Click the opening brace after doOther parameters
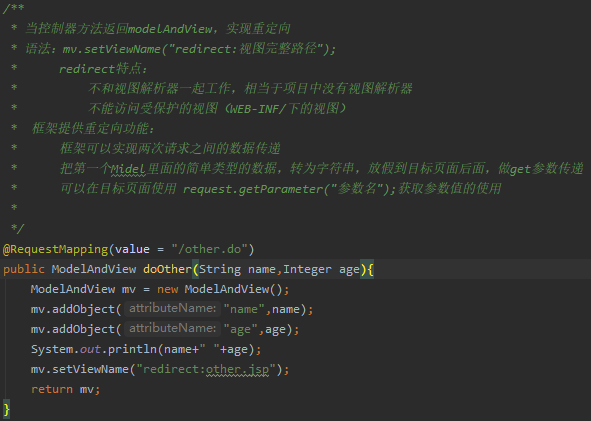The width and height of the screenshot is (591, 421). coord(370,269)
